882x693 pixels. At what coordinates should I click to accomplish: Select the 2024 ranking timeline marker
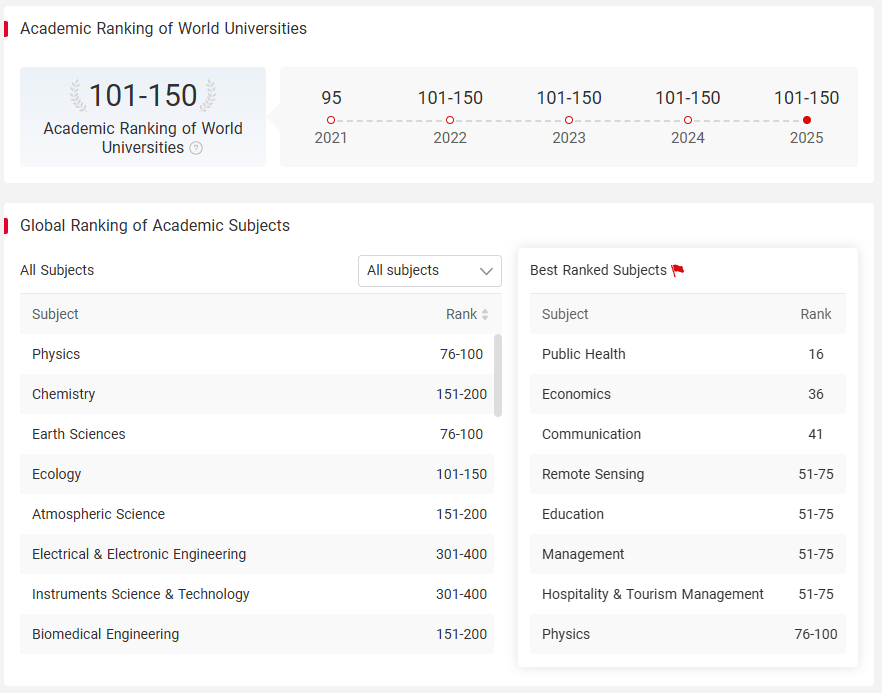[687, 120]
